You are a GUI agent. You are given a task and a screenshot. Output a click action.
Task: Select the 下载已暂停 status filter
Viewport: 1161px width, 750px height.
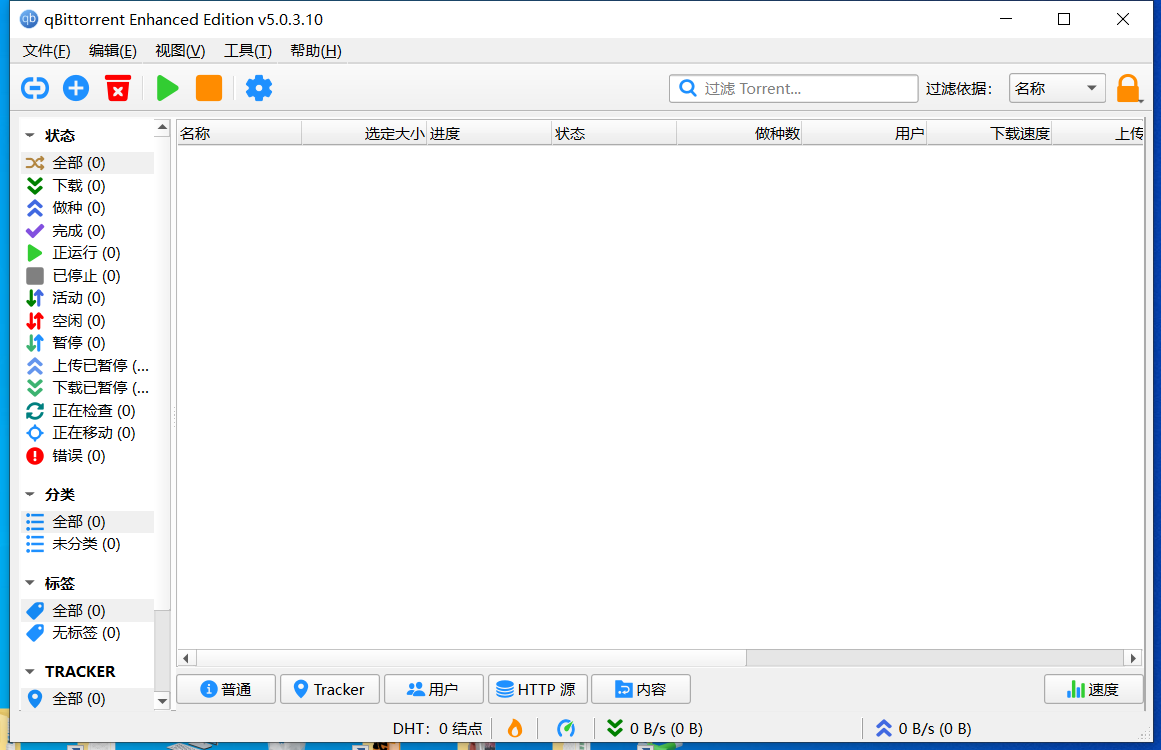coord(87,388)
